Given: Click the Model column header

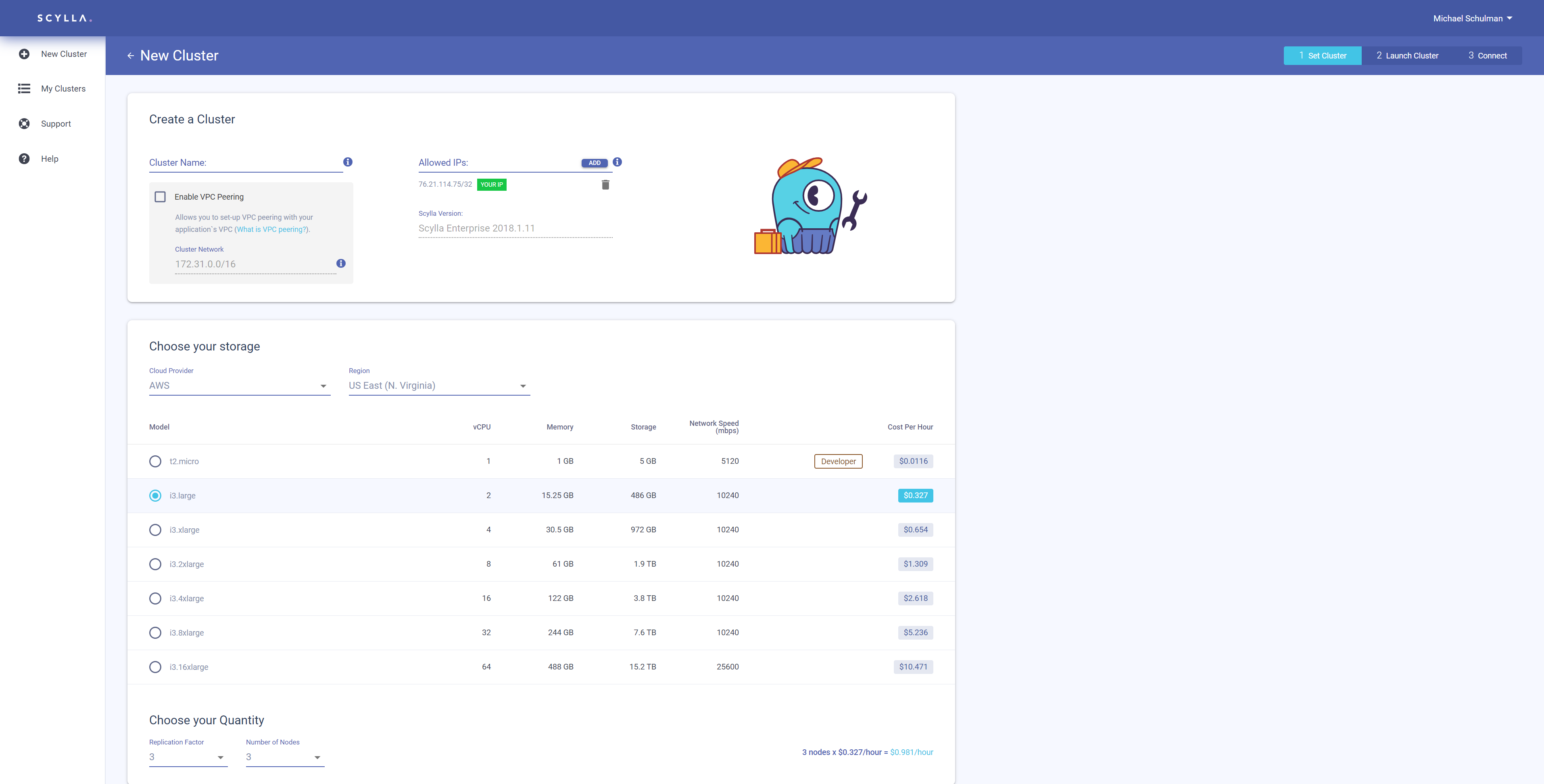Looking at the screenshot, I should point(159,427).
